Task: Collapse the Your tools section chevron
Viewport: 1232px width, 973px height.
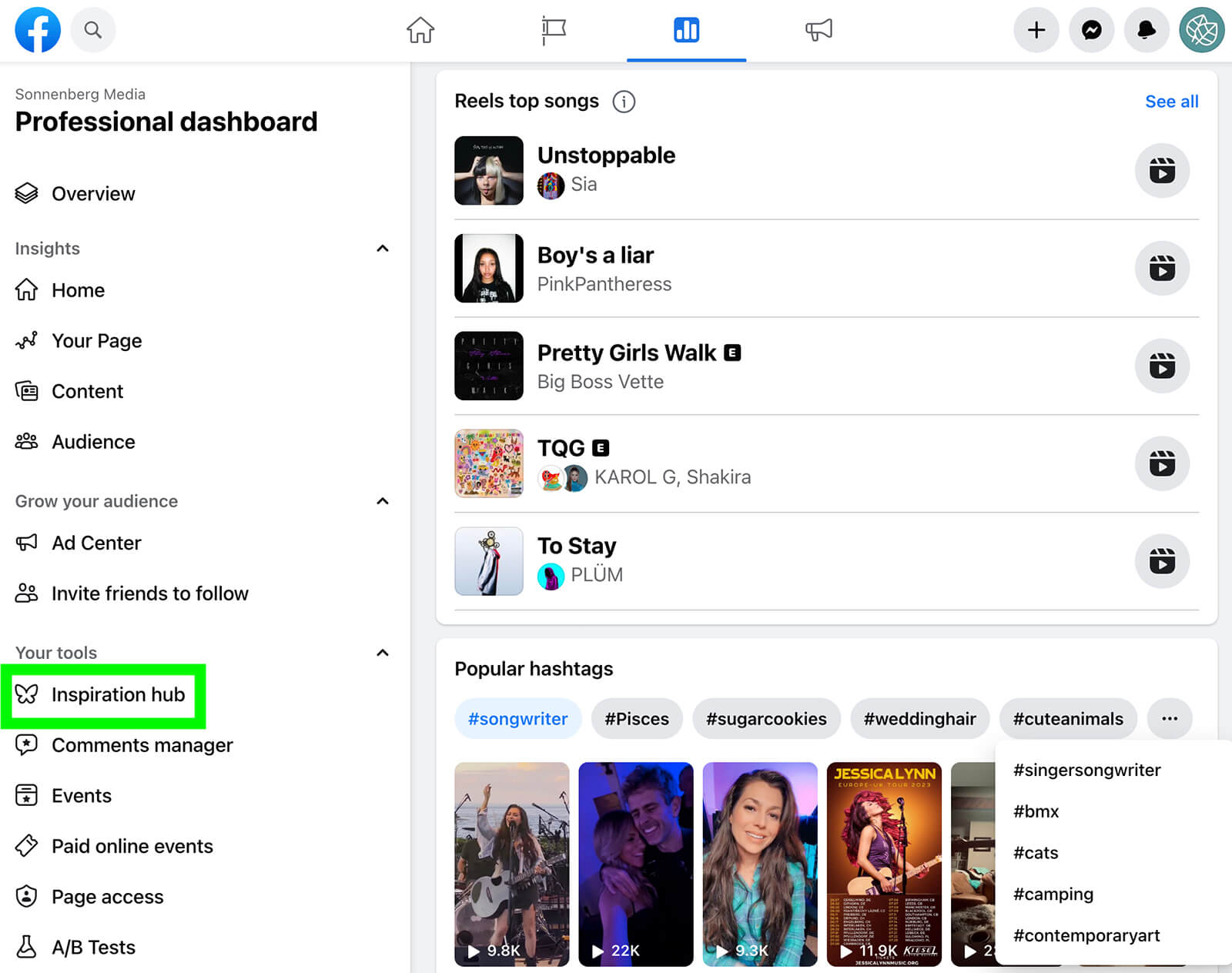Action: (x=383, y=653)
